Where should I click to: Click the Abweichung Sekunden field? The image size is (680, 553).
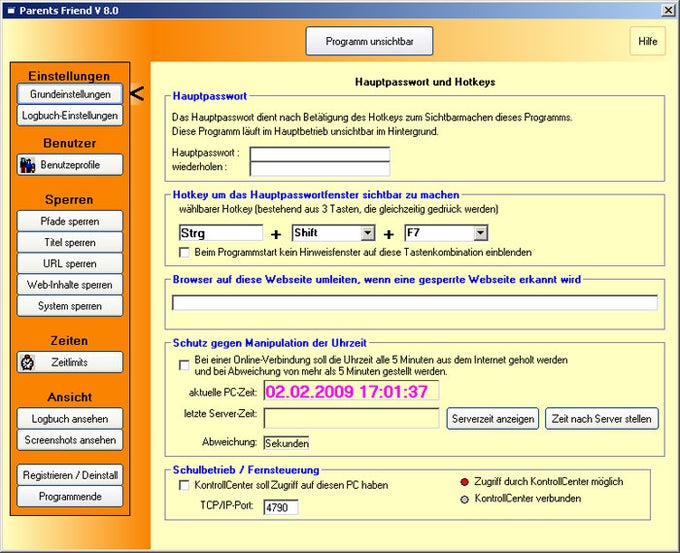(x=286, y=443)
